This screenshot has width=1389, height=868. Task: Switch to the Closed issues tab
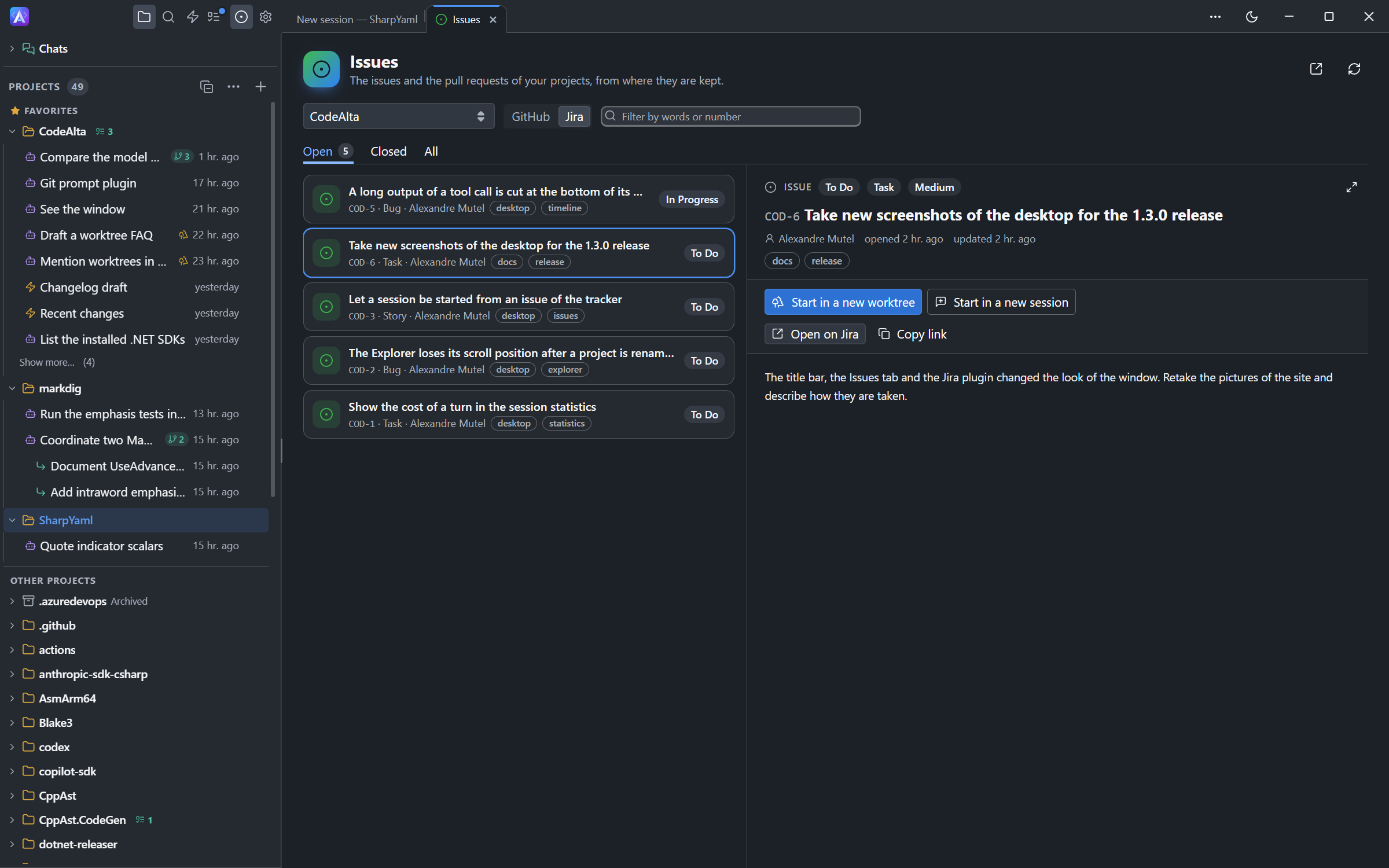coord(388,152)
